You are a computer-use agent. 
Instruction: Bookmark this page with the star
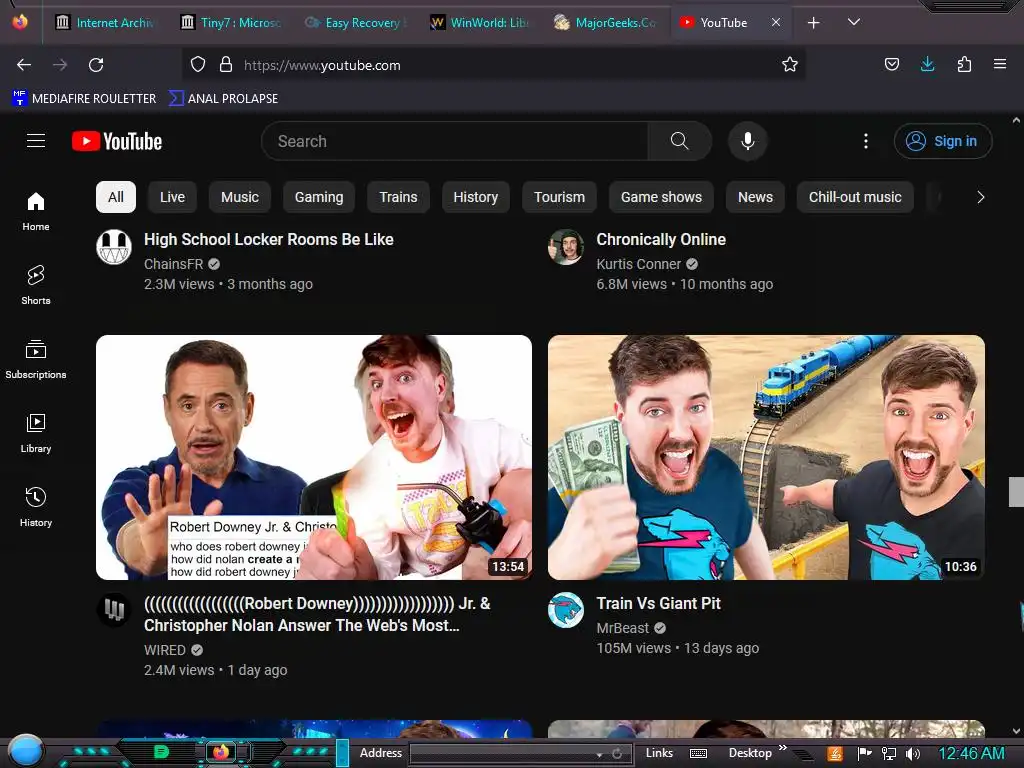click(790, 65)
